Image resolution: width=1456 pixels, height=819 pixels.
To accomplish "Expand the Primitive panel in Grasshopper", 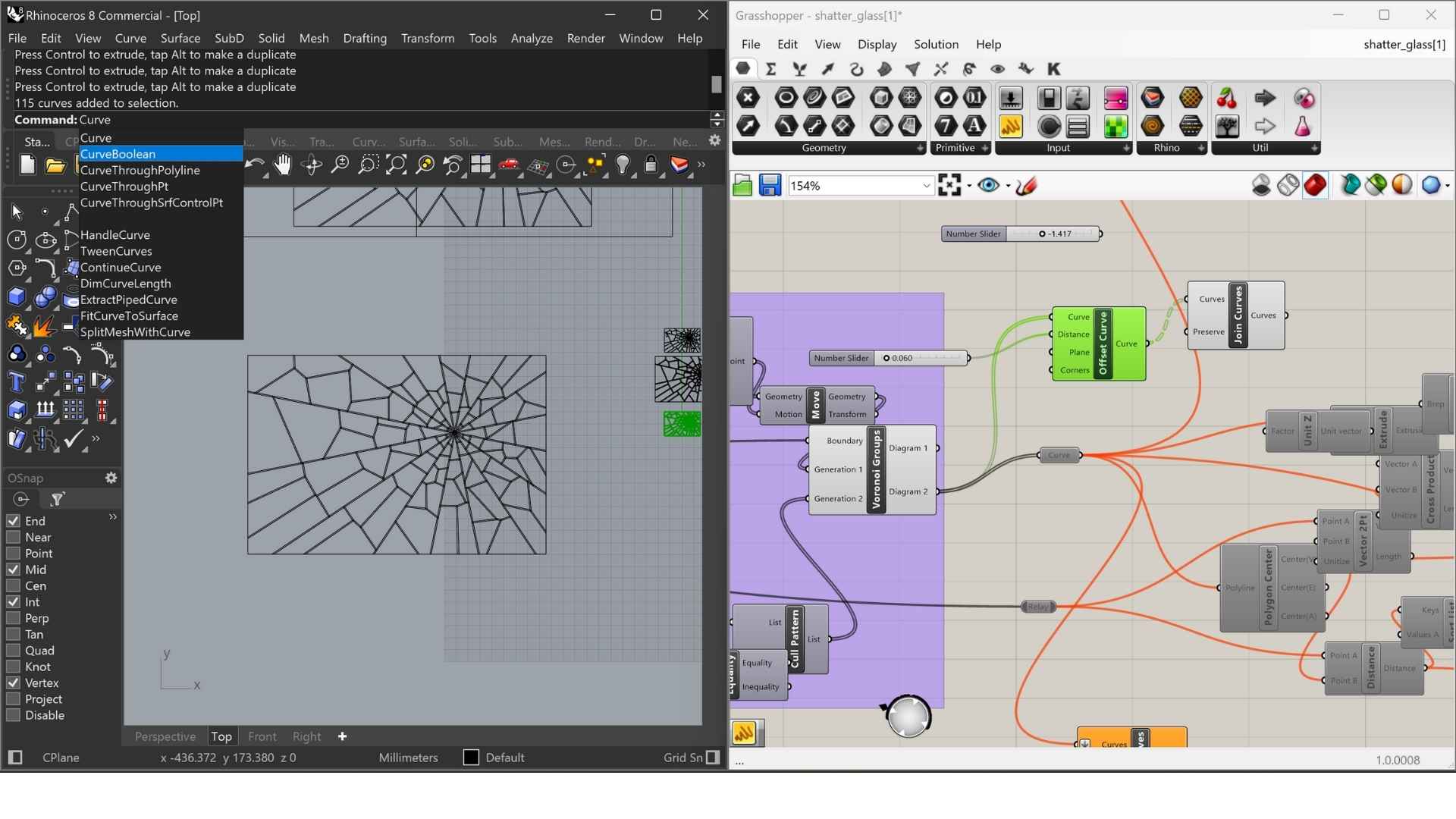I will pyautogui.click(x=984, y=149).
